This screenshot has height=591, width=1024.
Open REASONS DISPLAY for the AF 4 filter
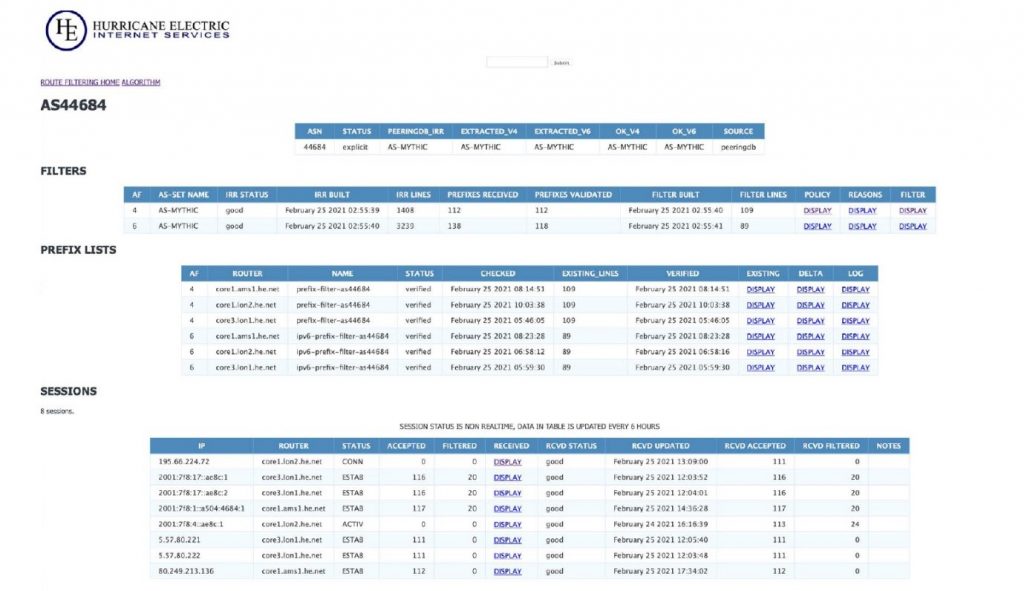coord(862,211)
